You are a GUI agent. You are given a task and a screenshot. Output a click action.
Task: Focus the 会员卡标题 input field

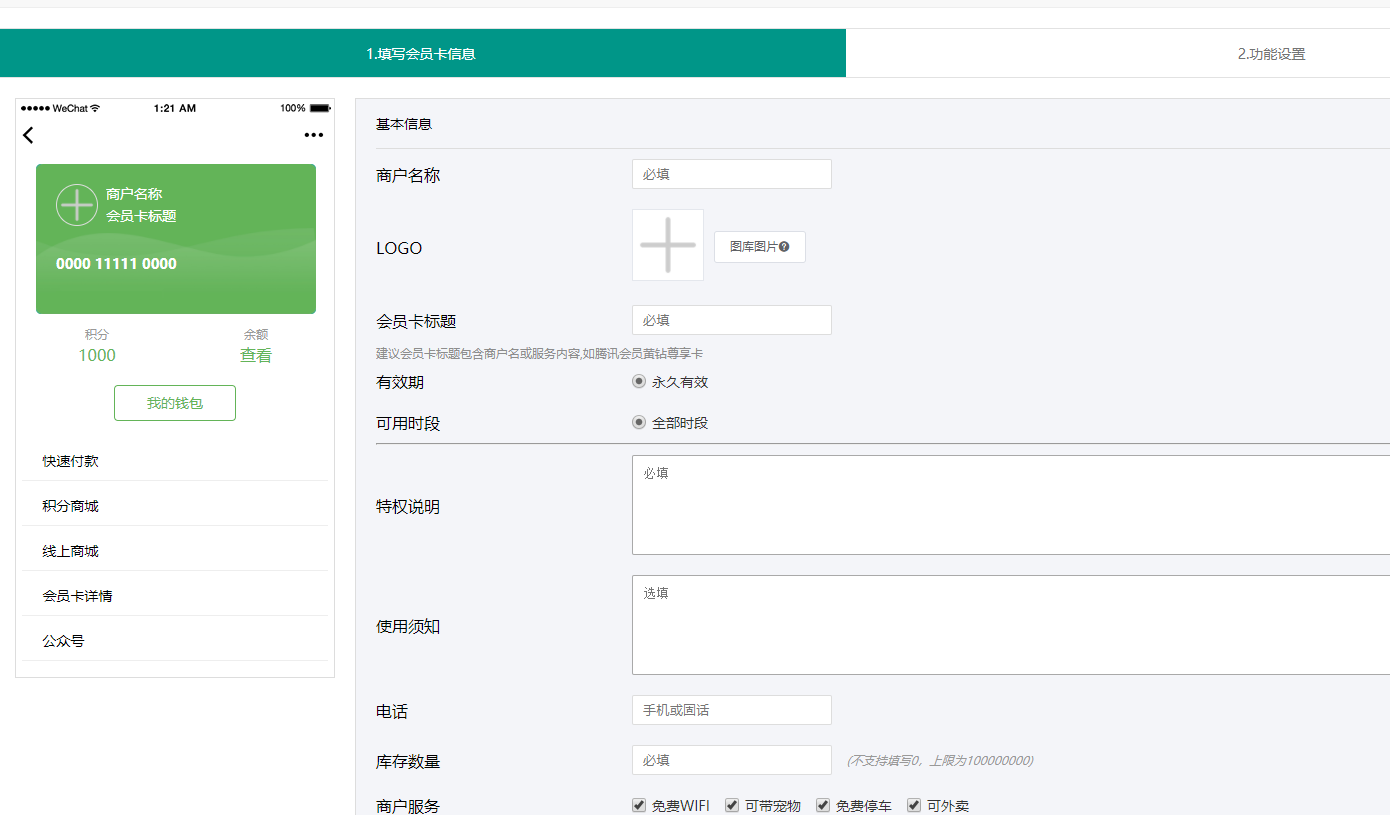[x=732, y=320]
